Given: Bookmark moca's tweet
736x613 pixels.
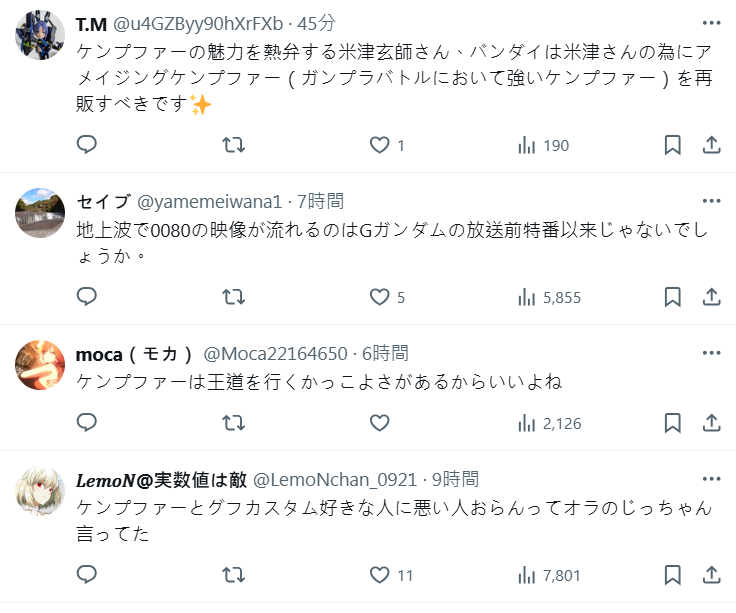Looking at the screenshot, I should [673, 423].
